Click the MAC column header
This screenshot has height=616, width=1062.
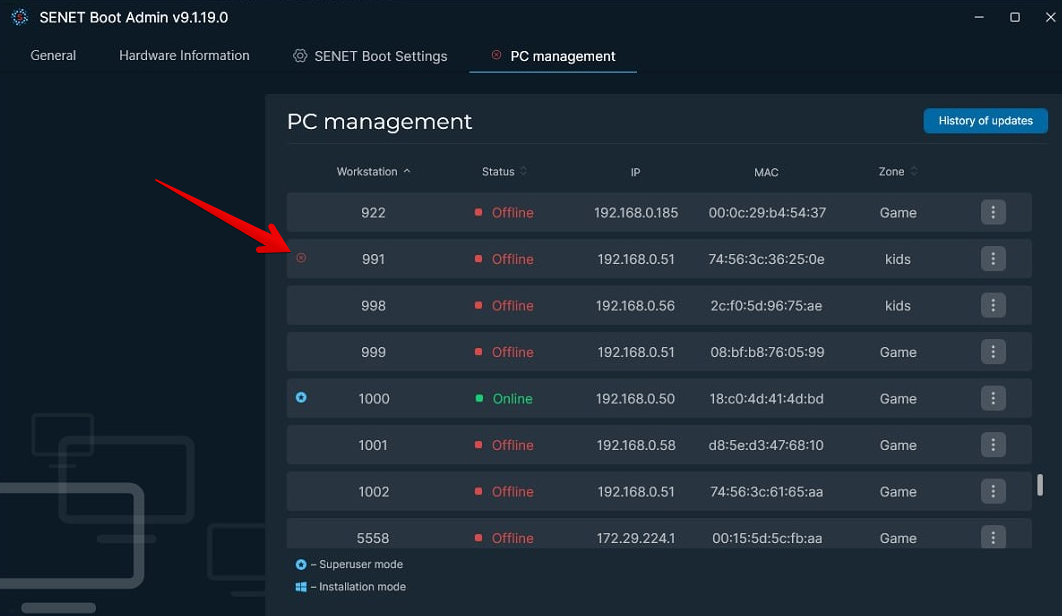766,172
